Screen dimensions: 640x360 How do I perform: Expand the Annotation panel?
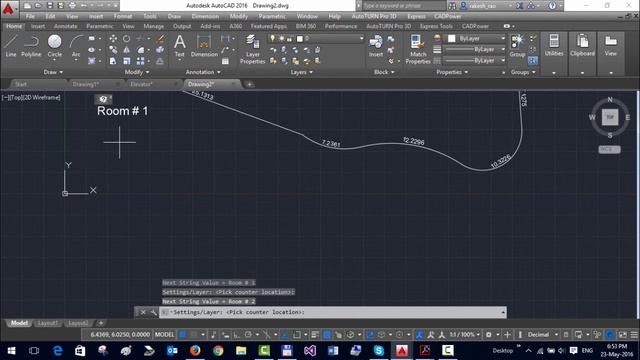tap(203, 72)
